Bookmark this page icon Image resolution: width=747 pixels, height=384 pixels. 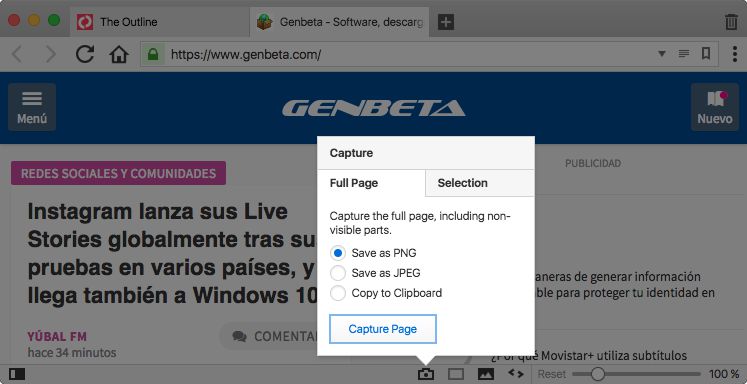pyautogui.click(x=706, y=54)
